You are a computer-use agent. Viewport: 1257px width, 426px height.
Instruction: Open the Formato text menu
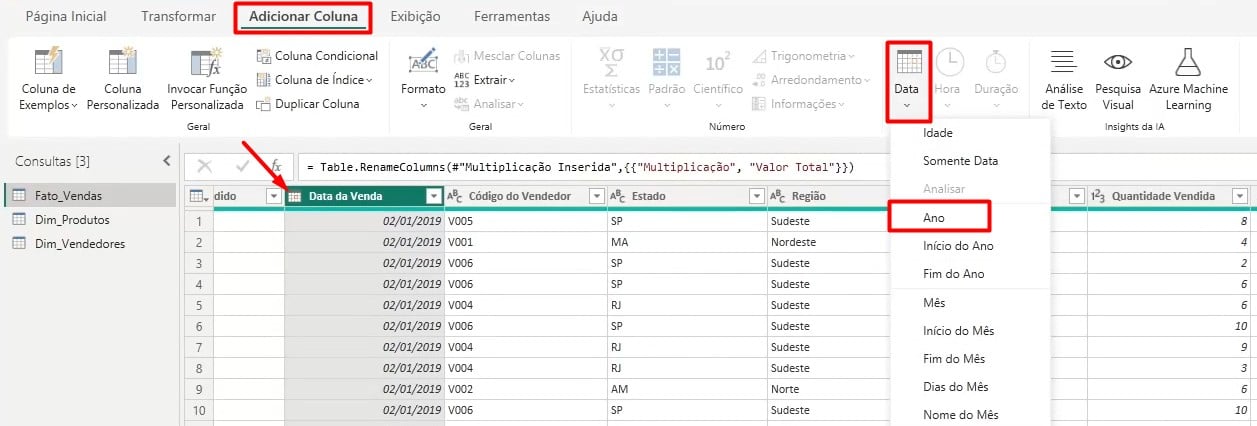point(423,78)
